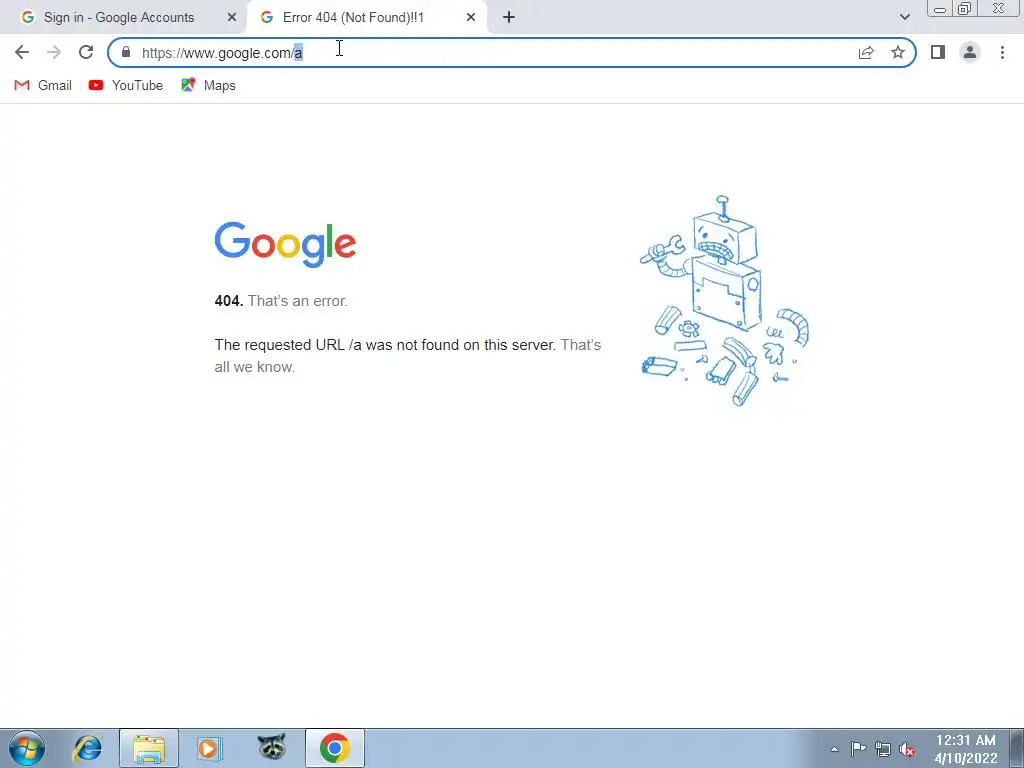1024x768 pixels.
Task: Click the broken robot illustration
Action: [x=724, y=301]
